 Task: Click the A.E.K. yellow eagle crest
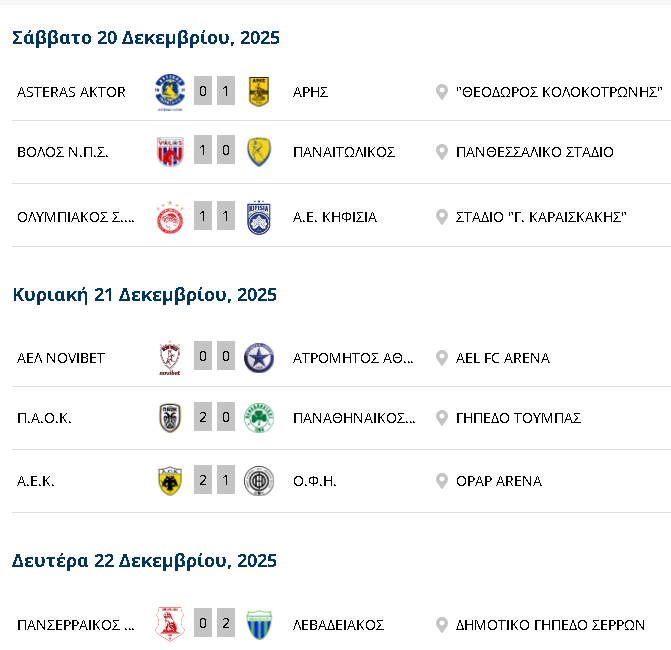coord(170,481)
